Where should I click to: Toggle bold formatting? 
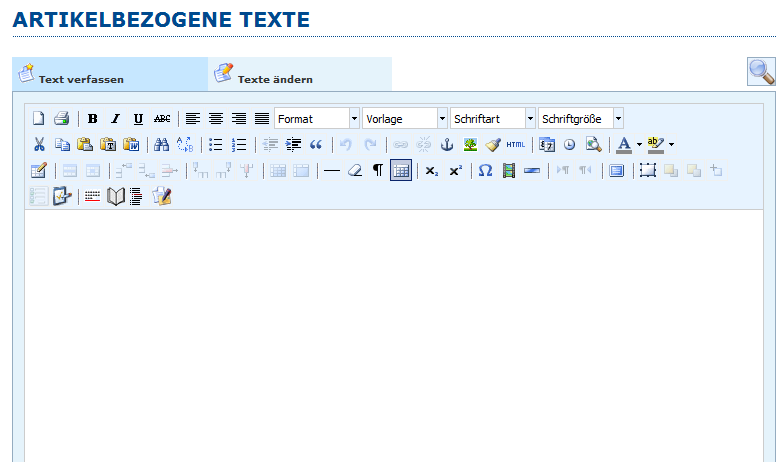click(93, 119)
